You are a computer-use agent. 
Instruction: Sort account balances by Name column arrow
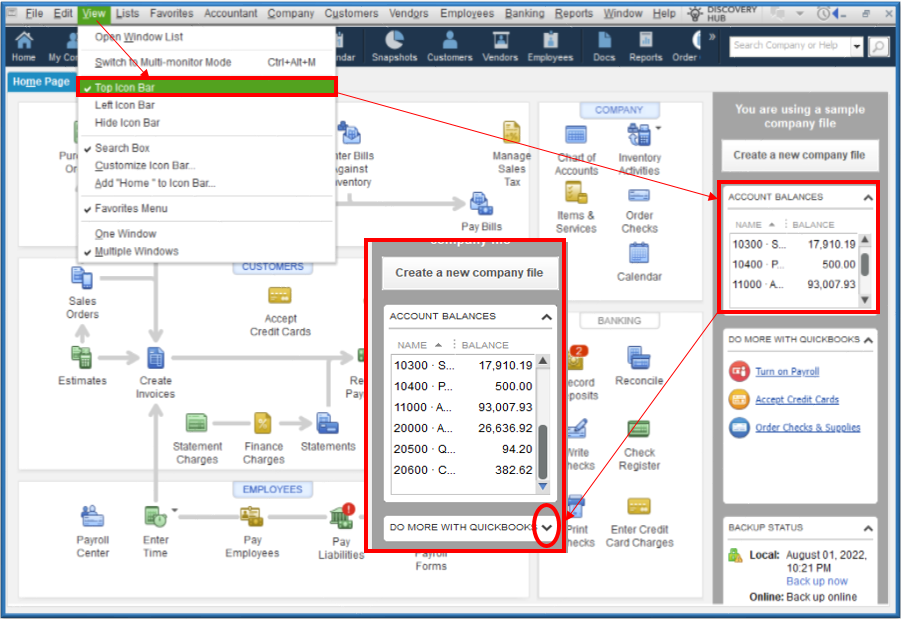pyautogui.click(x=772, y=225)
